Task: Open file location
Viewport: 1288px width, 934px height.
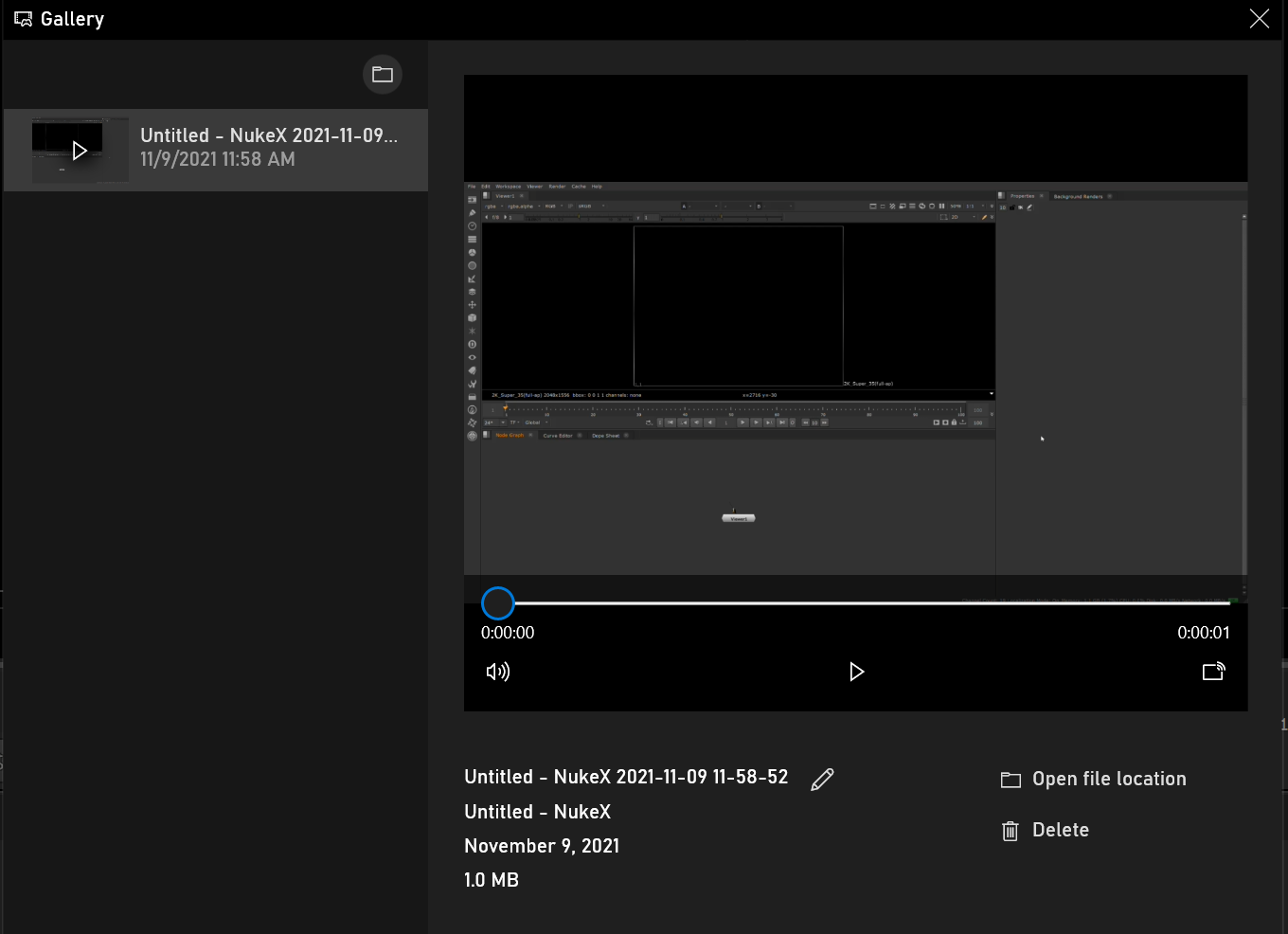Action: click(x=1094, y=779)
